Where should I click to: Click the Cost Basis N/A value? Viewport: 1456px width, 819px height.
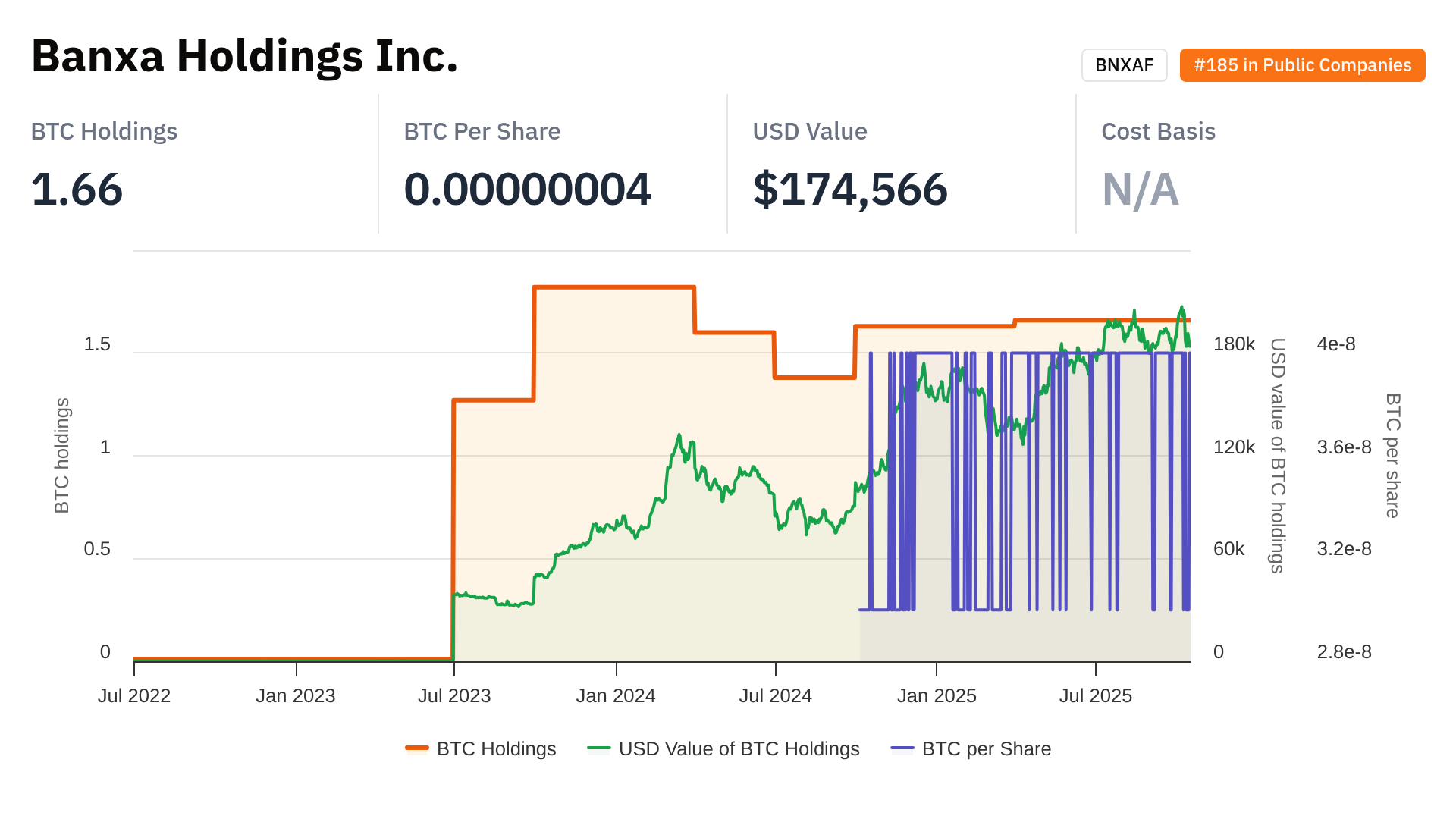[x=1140, y=189]
